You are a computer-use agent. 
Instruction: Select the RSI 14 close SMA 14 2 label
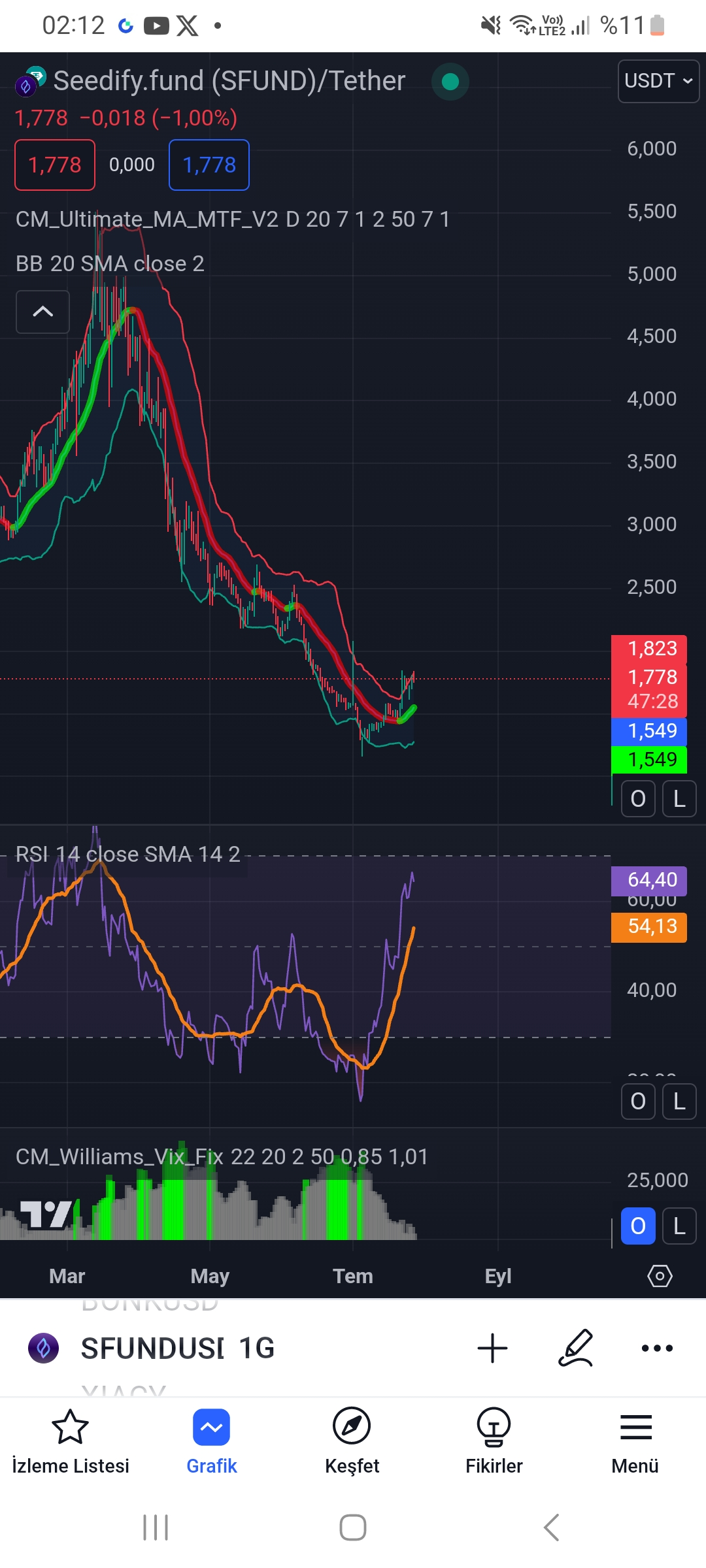click(127, 855)
